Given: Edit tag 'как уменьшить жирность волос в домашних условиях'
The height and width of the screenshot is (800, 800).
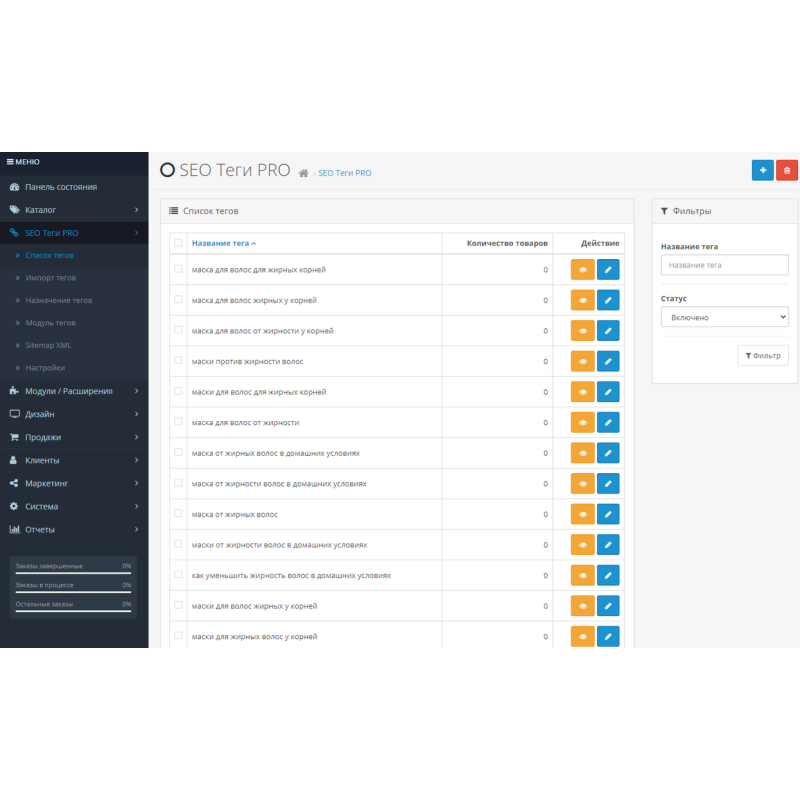Looking at the screenshot, I should (608, 575).
